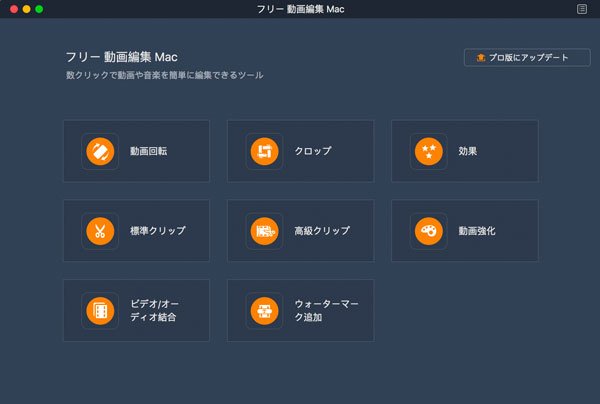Close the window with red button
Viewport: 600px width, 404px height.
coord(14,9)
